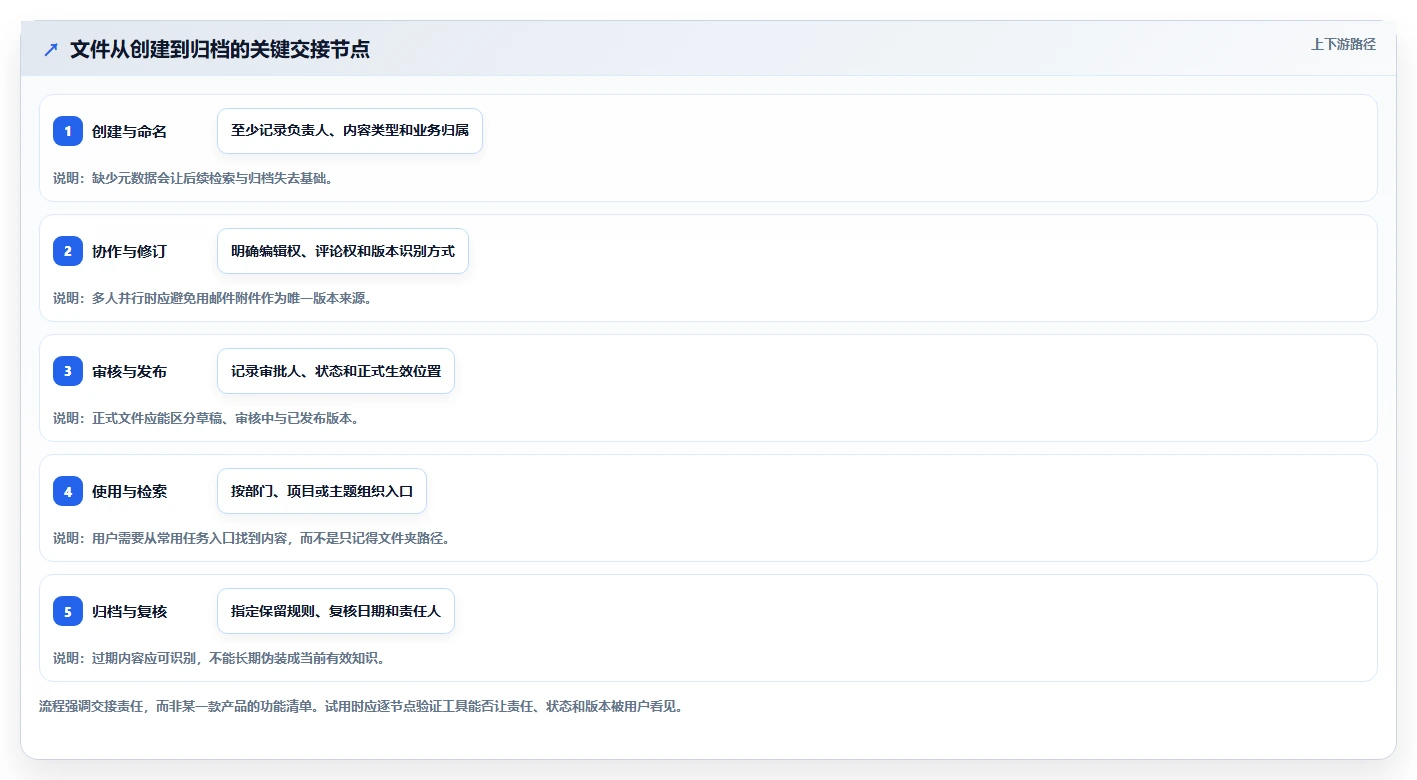This screenshot has width=1417, height=780.
Task: Click the note about 邮件附件作为唯一版本来源
Action: pos(212,298)
